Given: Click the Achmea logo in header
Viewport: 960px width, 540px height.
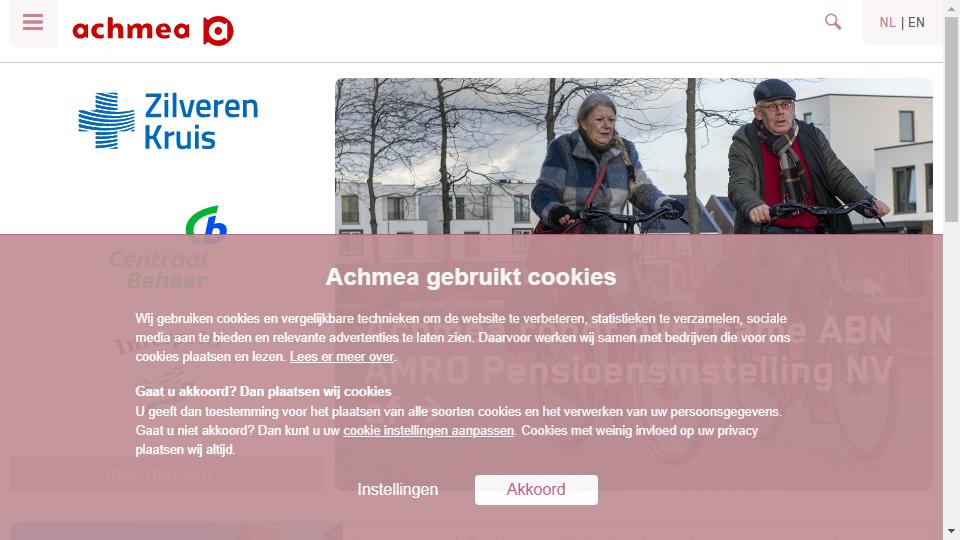Looking at the screenshot, I should 153,31.
